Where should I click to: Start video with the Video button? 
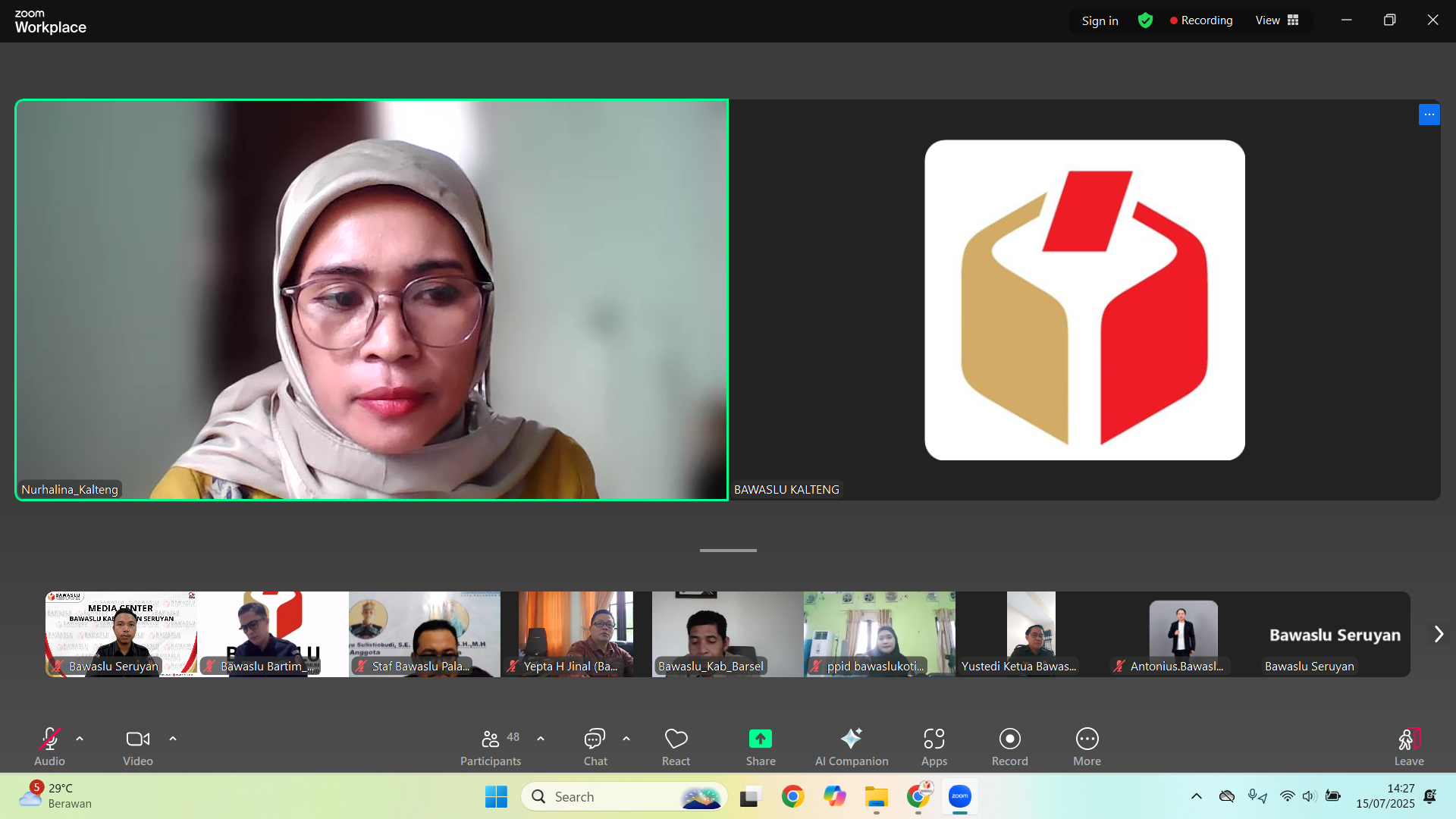138,747
